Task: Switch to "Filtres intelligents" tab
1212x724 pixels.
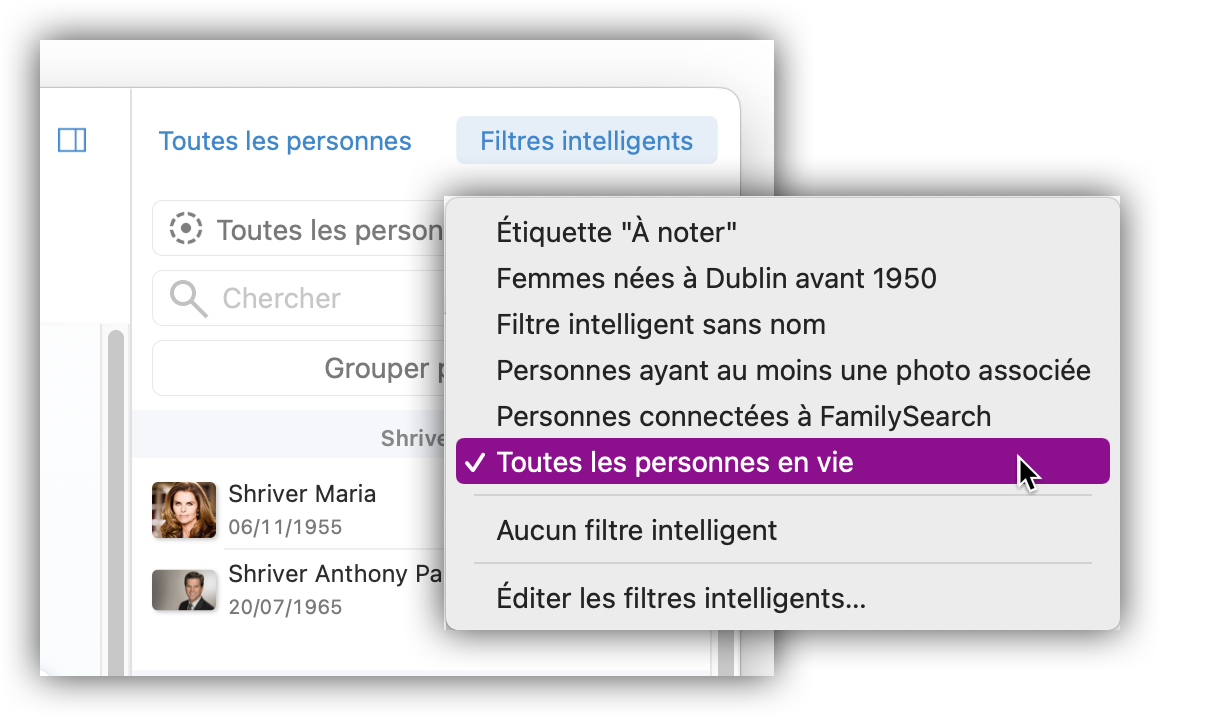Action: (x=586, y=141)
